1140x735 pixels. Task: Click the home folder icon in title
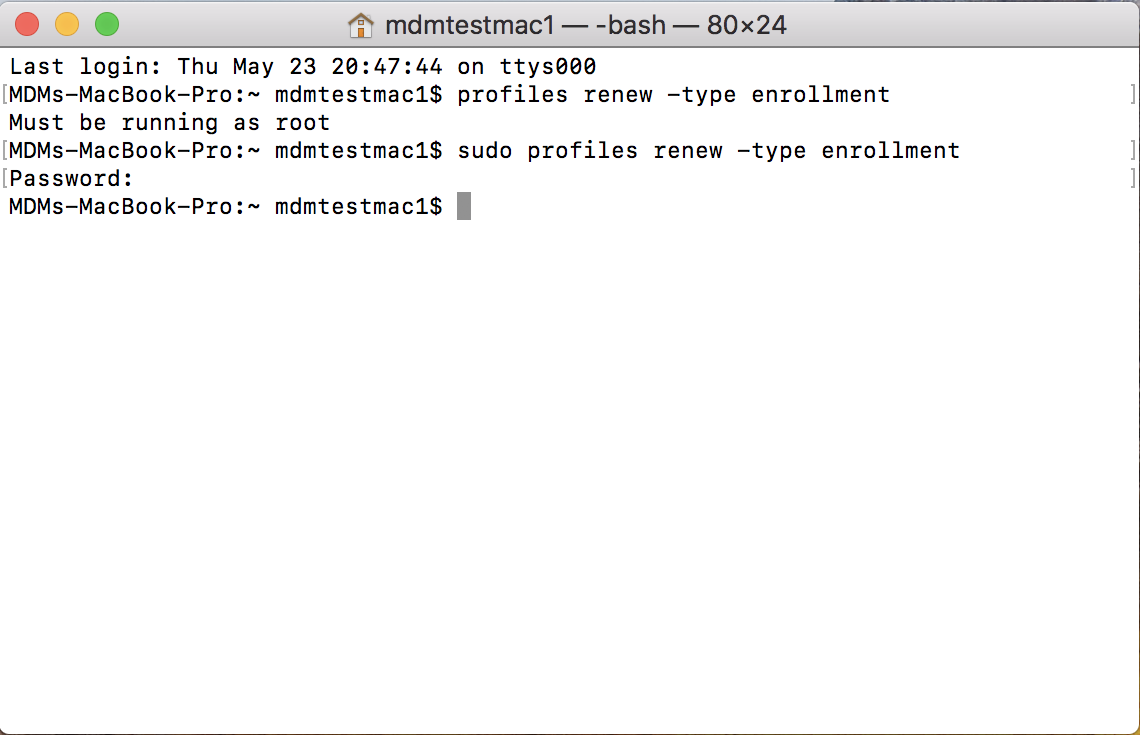tap(361, 25)
